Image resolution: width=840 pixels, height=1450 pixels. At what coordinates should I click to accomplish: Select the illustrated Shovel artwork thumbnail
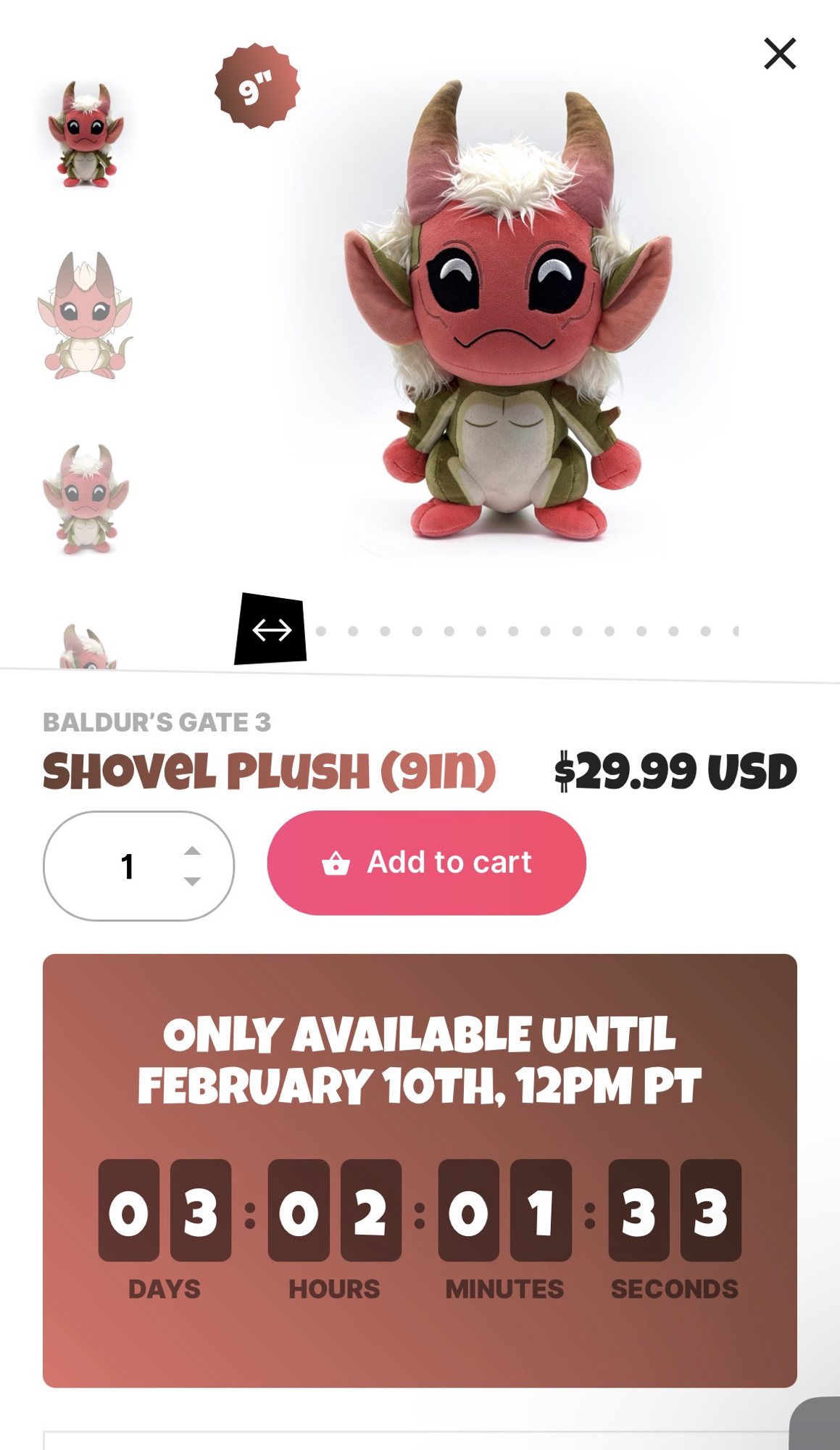[x=86, y=315]
